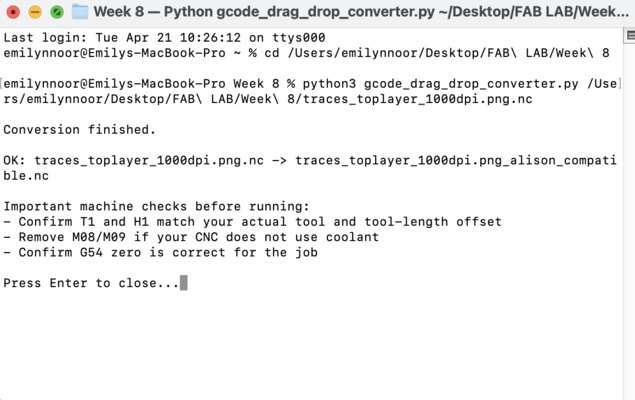Click the window title 'Week 8 — Python' text
The width and height of the screenshot is (635, 400).
[148, 12]
